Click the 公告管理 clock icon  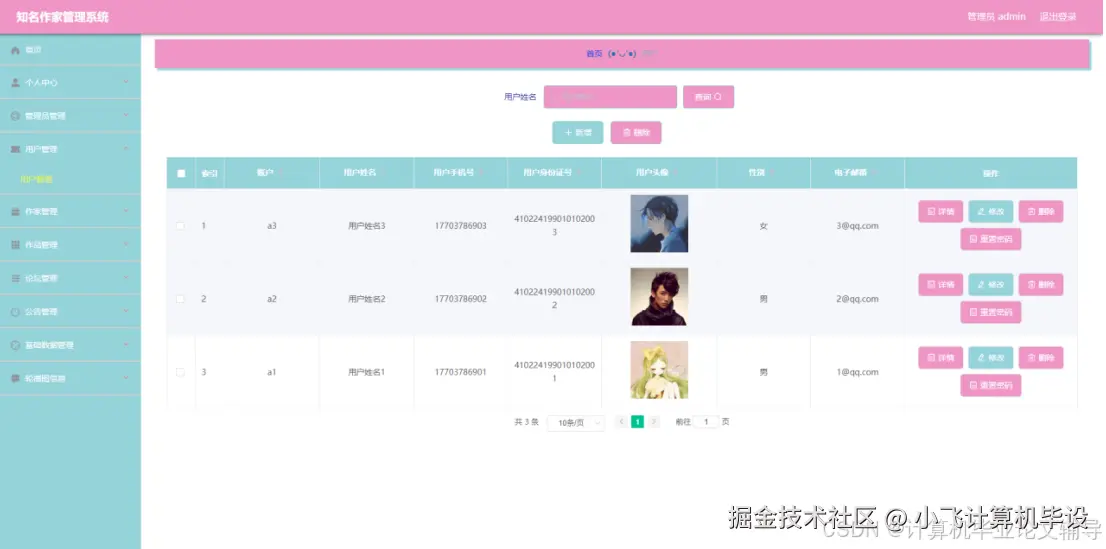[x=16, y=312]
